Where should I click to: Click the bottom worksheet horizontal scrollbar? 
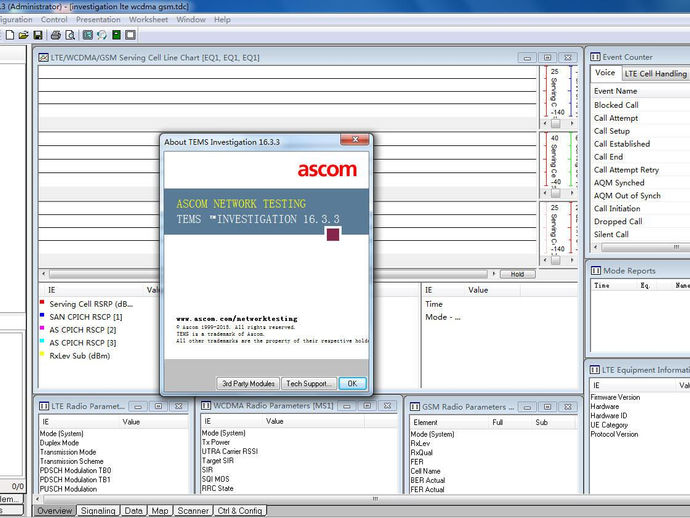click(x=375, y=499)
